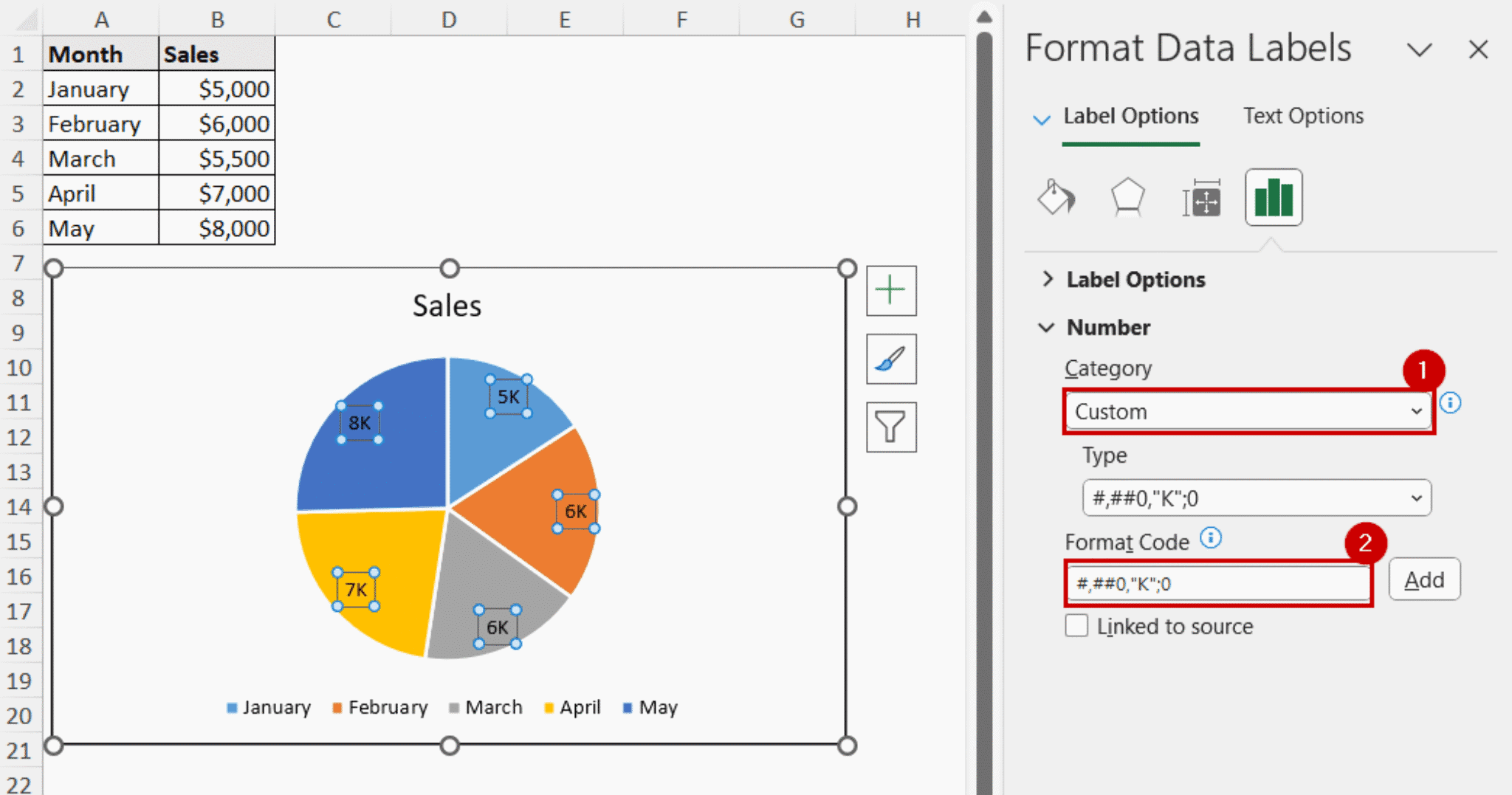Click info icon next to Format Code

1211,538
